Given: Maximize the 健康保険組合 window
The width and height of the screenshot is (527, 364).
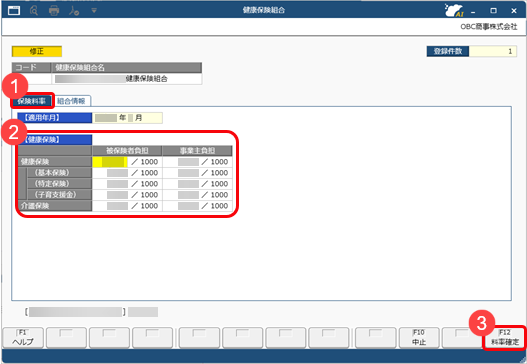Looking at the screenshot, I should [493, 11].
